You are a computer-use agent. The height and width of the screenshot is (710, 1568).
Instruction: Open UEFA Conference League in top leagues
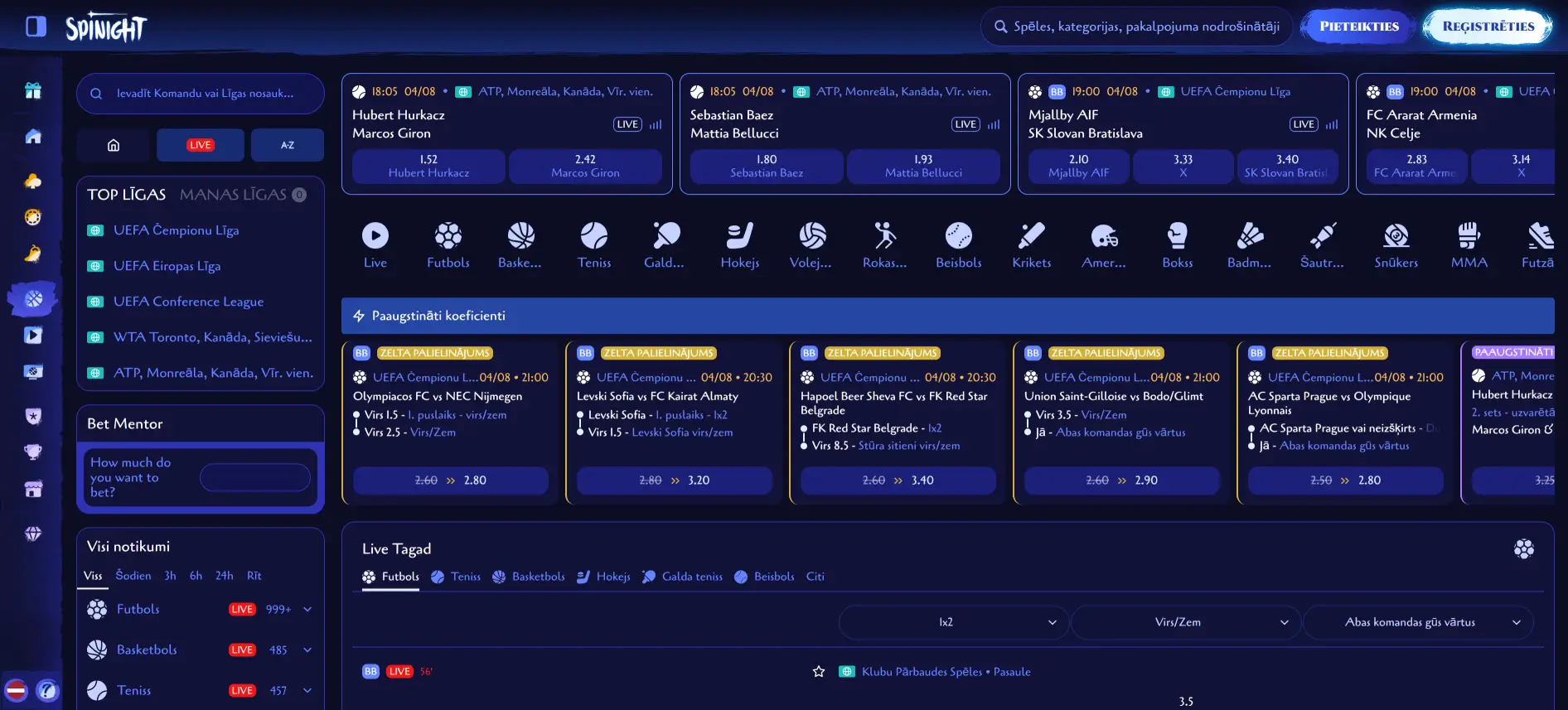(x=188, y=302)
